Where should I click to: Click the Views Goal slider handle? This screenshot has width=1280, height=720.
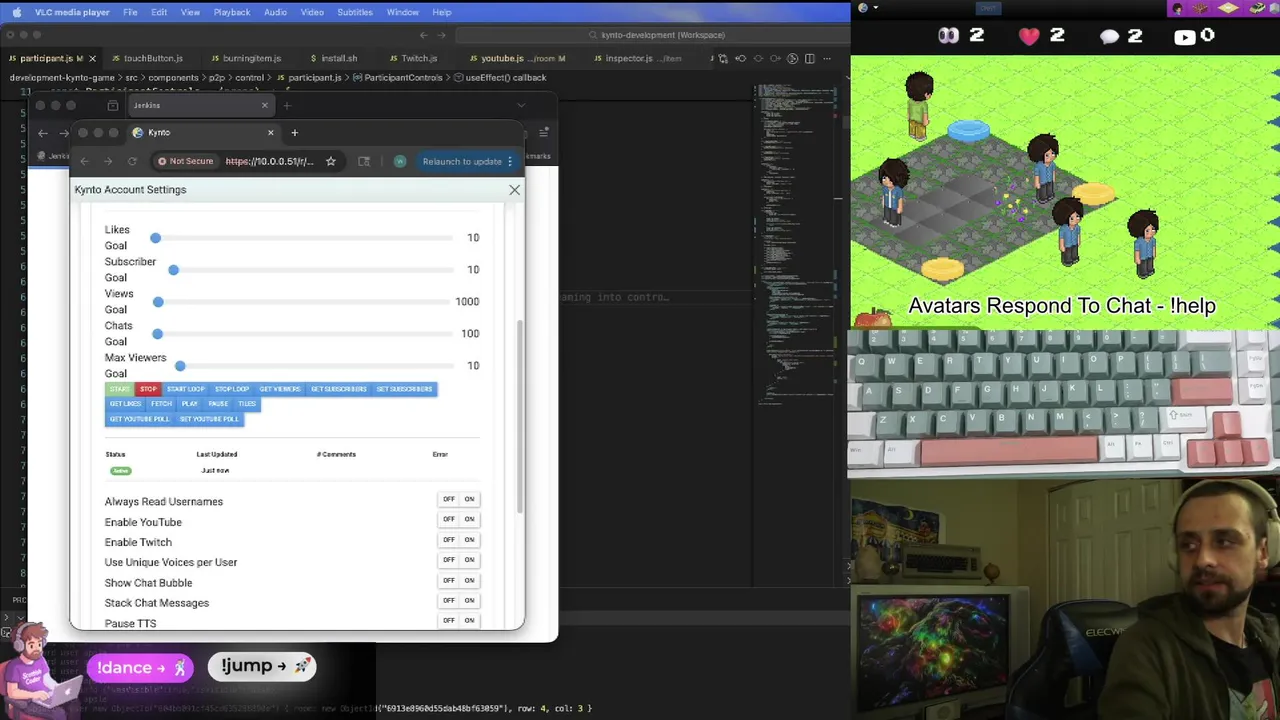point(158,302)
